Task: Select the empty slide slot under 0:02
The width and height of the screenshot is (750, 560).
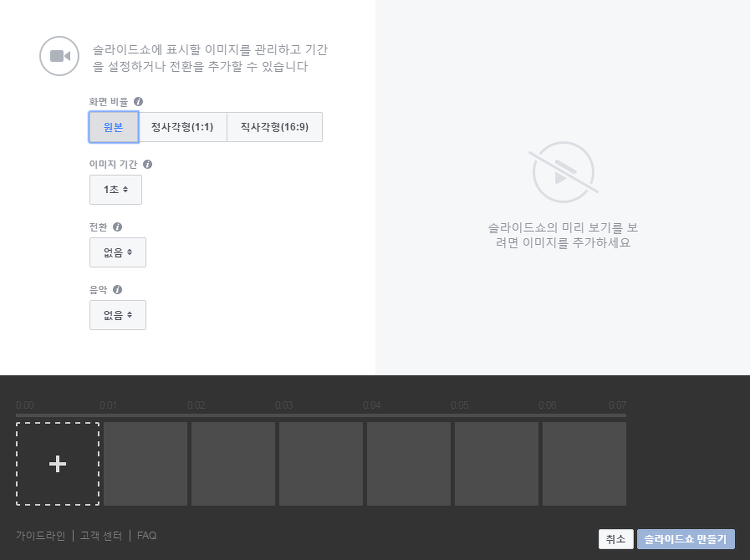Action: pyautogui.click(x=233, y=463)
